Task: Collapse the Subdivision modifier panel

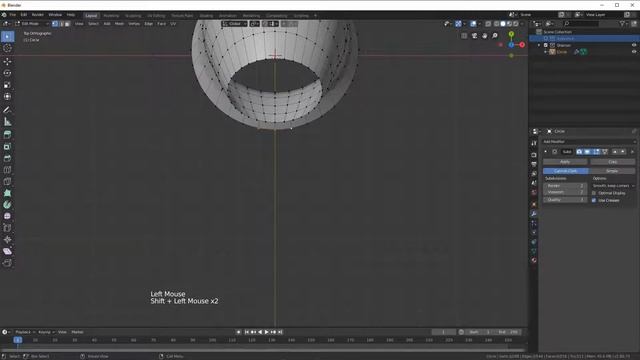Action: (x=546, y=152)
